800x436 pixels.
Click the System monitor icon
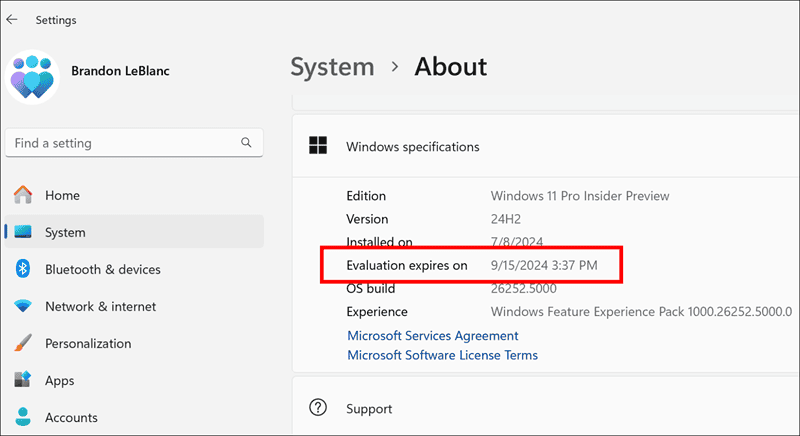click(x=23, y=232)
